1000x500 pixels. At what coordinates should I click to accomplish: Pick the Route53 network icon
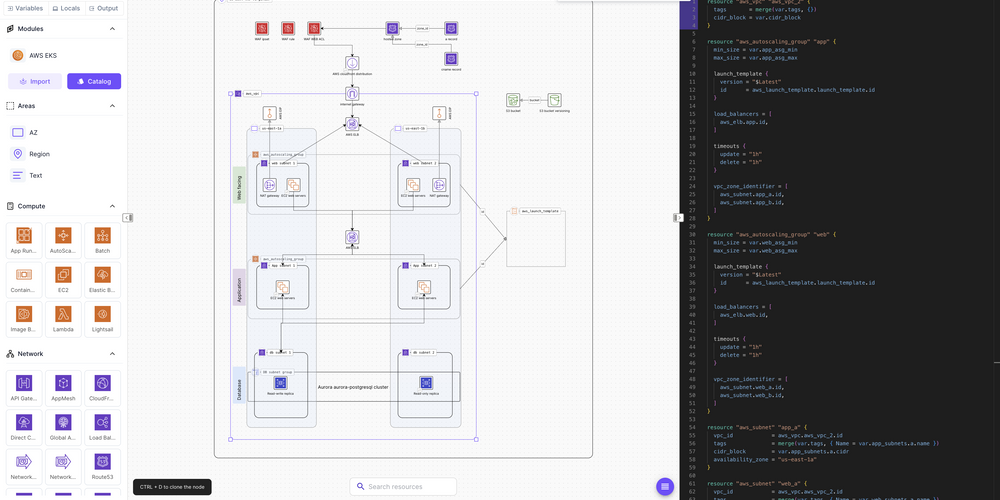coord(102,466)
